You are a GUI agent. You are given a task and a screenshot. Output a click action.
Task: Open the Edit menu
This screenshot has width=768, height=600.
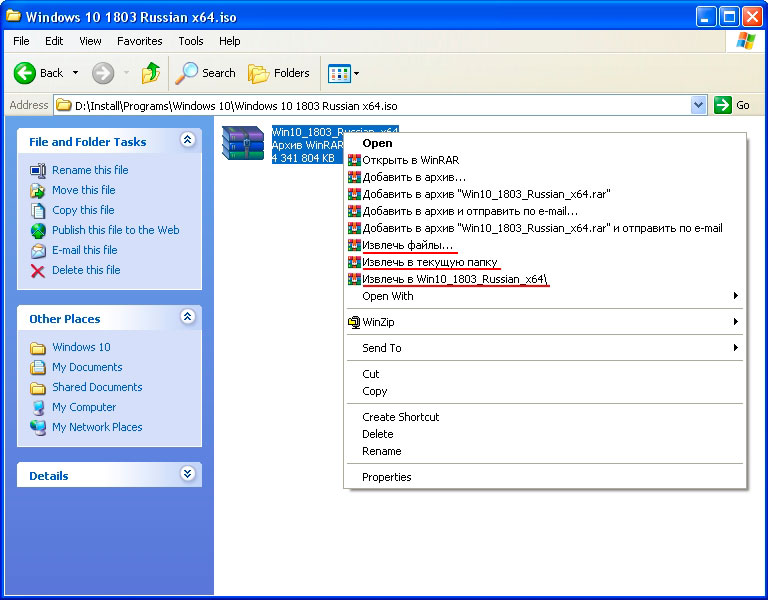click(x=54, y=41)
